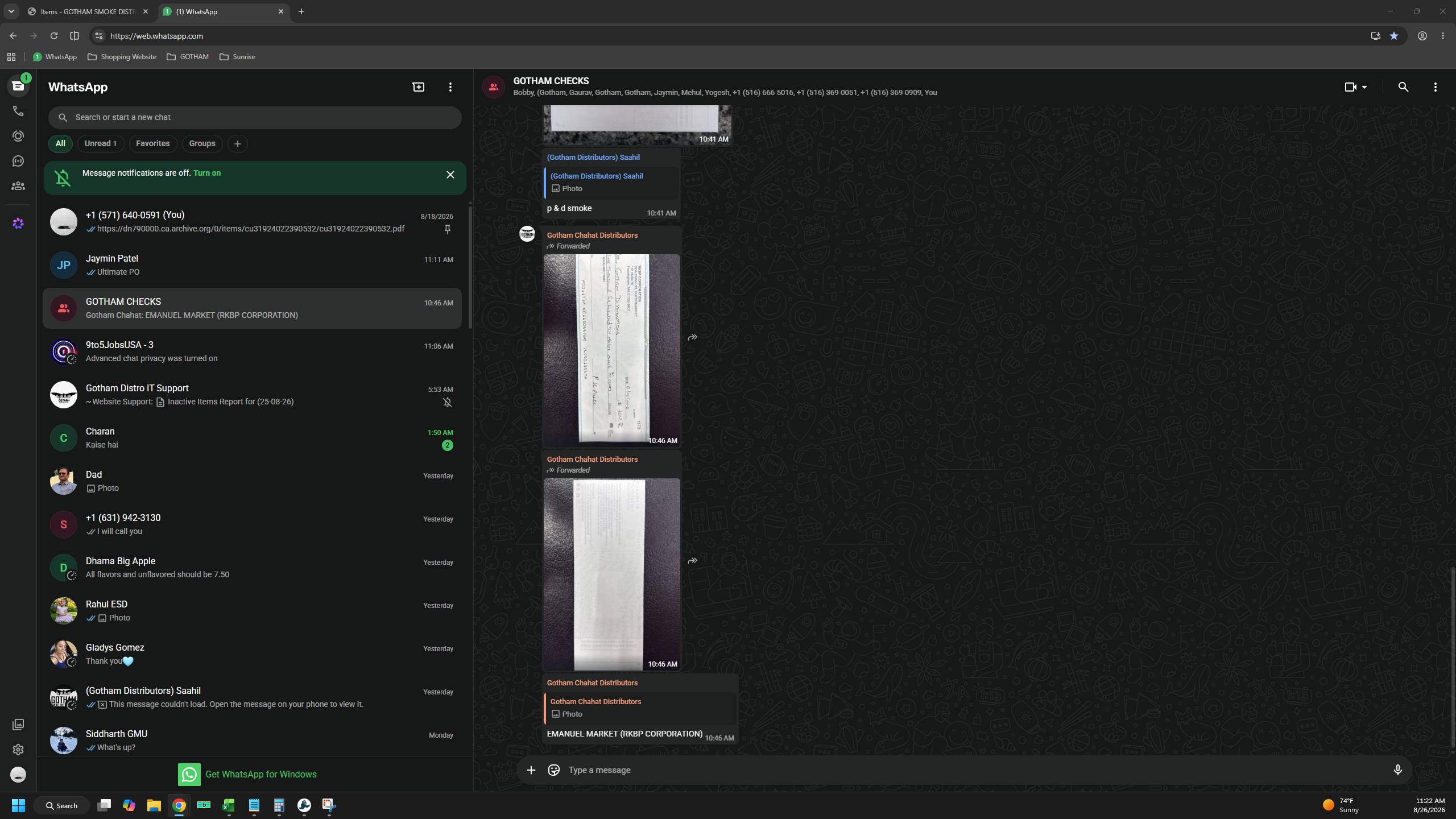Open the forwarded check photo thumbnail

click(x=611, y=350)
